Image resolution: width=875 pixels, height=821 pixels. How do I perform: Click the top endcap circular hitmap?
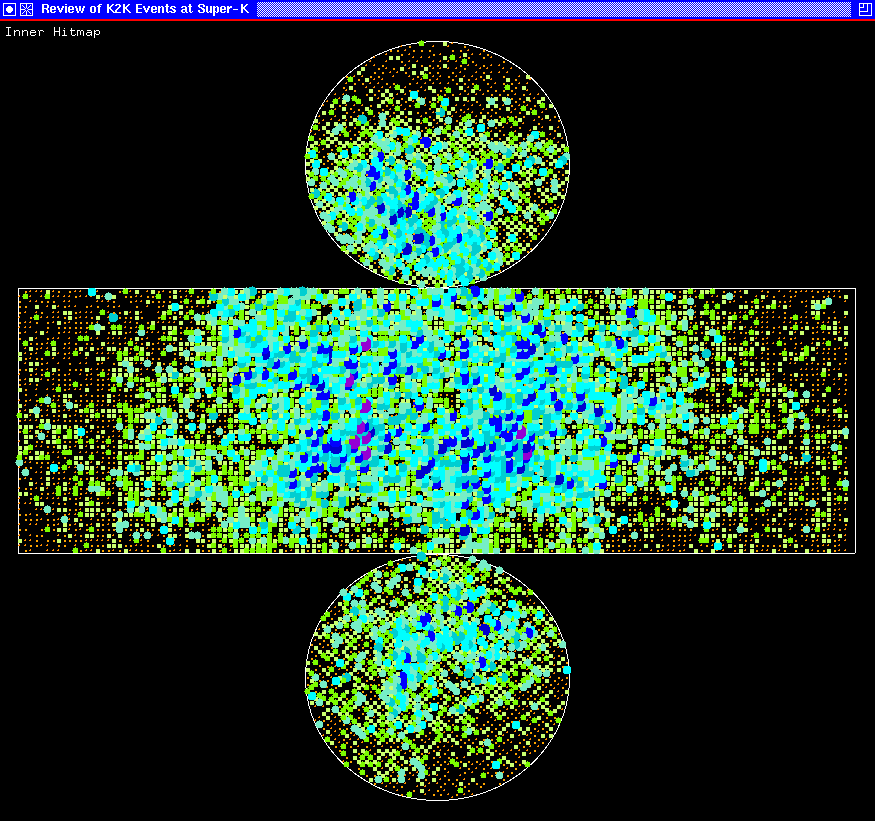pyautogui.click(x=438, y=164)
